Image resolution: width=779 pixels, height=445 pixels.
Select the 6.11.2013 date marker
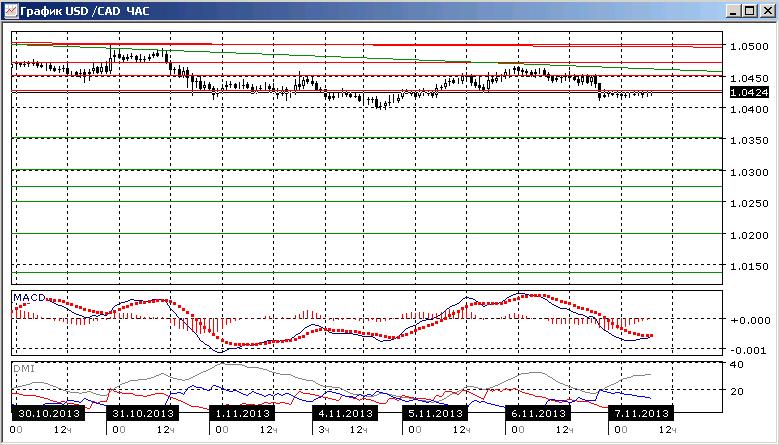538,413
